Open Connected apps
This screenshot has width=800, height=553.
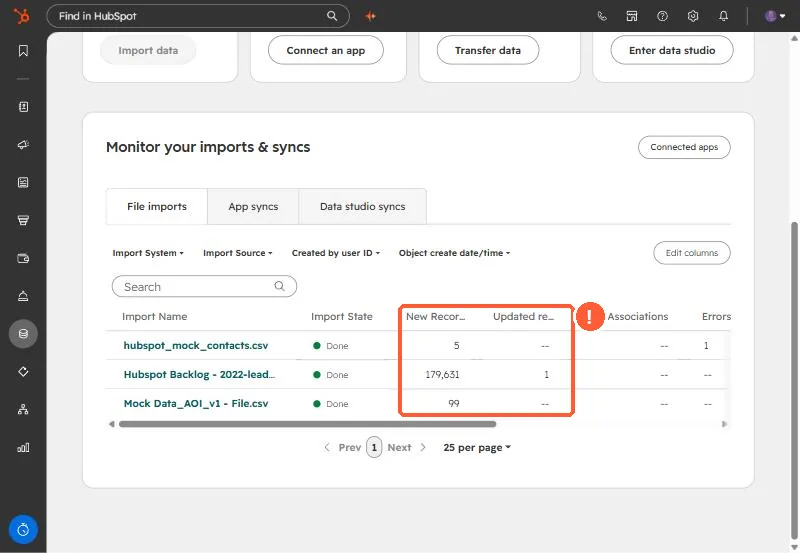[x=684, y=147]
